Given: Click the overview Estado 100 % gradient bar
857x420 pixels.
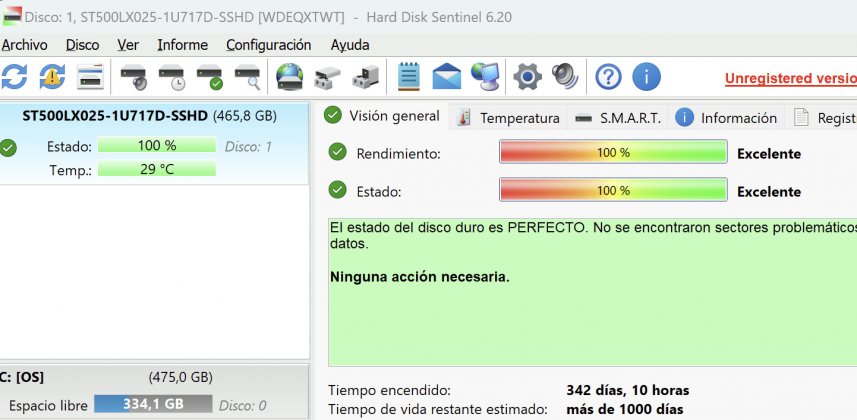Looking at the screenshot, I should [613, 190].
